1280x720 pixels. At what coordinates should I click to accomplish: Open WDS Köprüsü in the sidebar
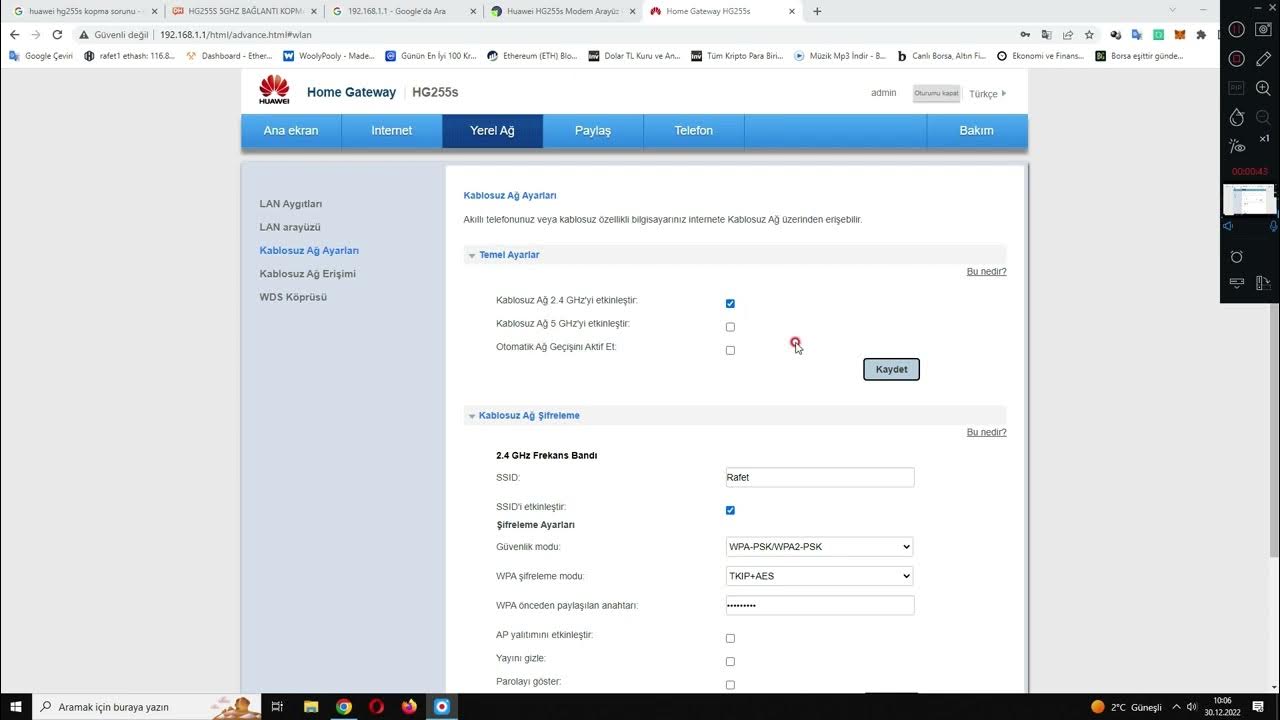pos(293,297)
